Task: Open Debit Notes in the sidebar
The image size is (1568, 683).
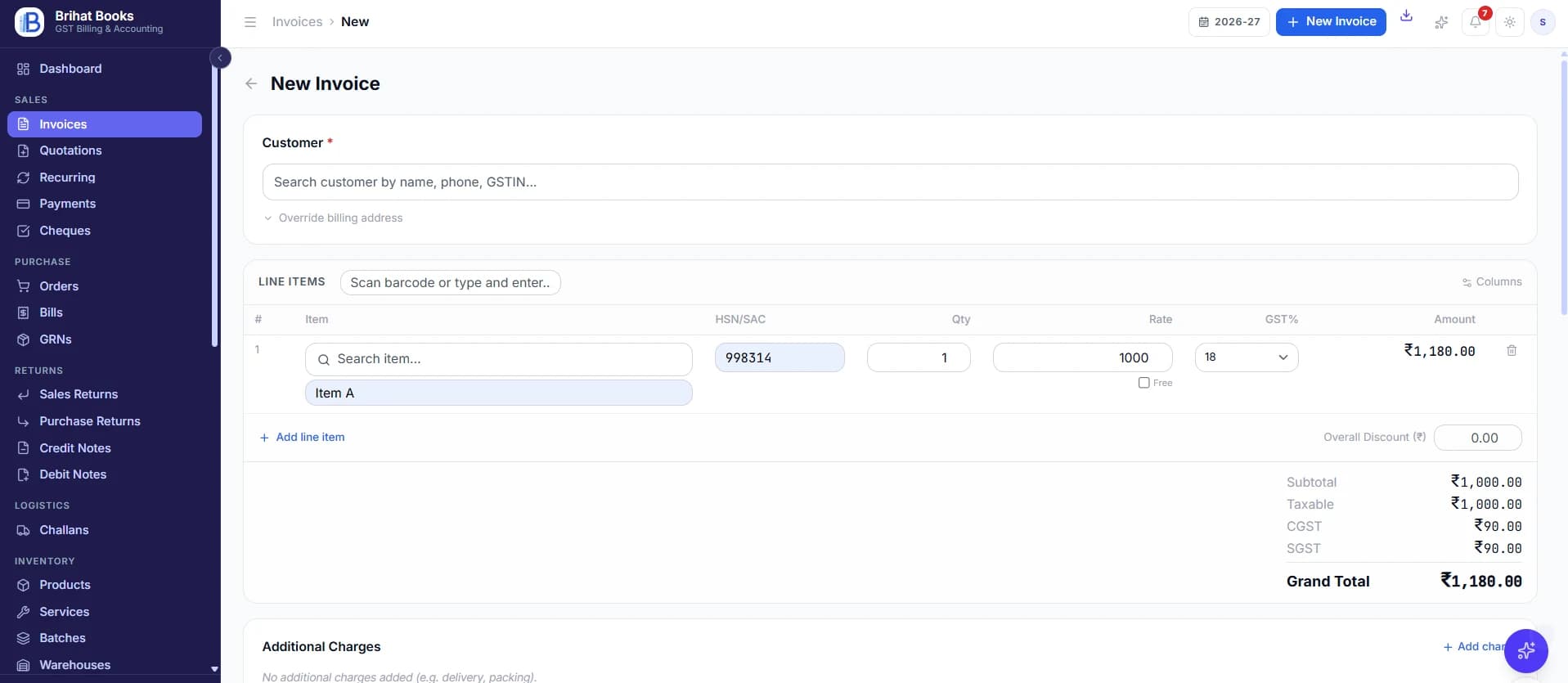Action: click(105, 474)
